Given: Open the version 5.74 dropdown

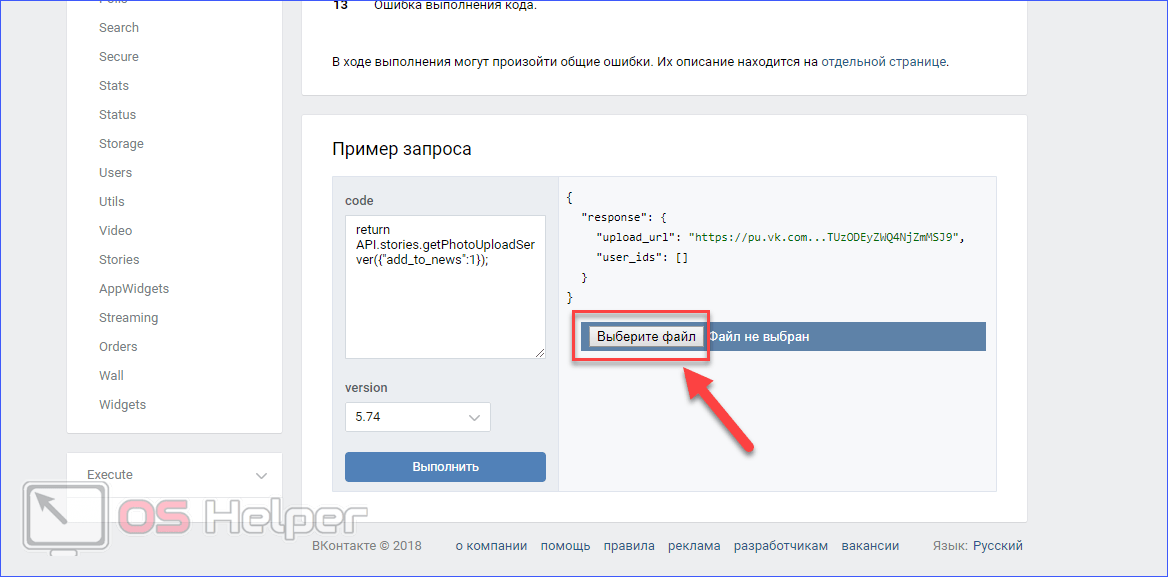Looking at the screenshot, I should (x=417, y=417).
